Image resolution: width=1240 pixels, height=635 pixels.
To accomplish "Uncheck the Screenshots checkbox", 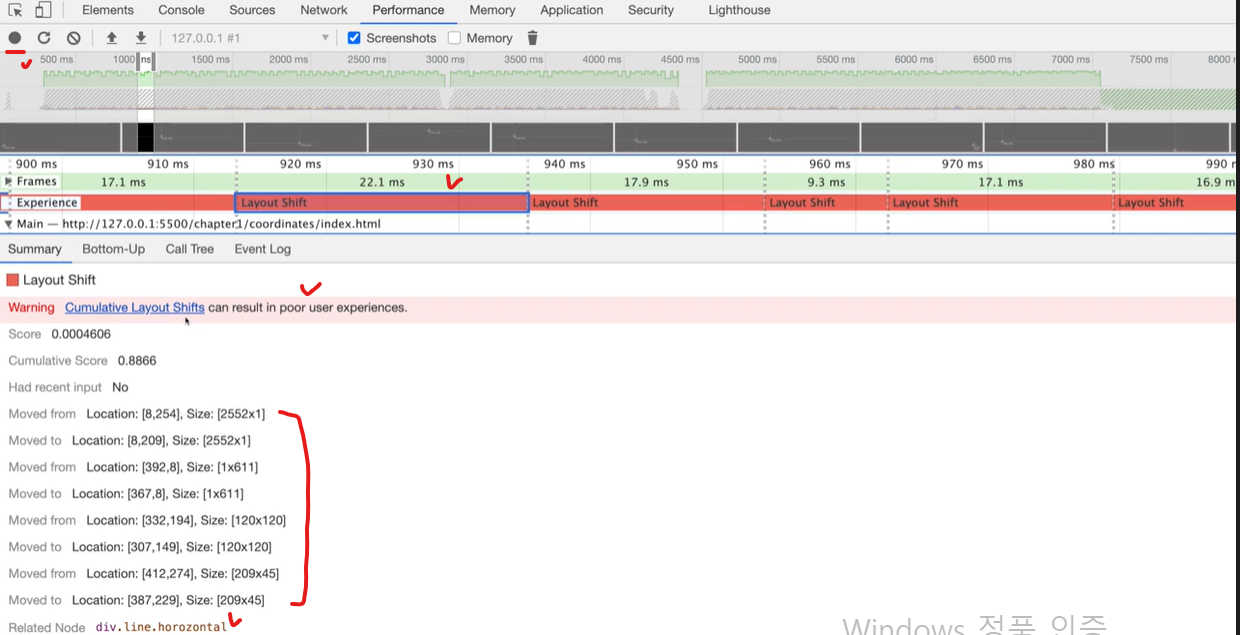I will (354, 38).
